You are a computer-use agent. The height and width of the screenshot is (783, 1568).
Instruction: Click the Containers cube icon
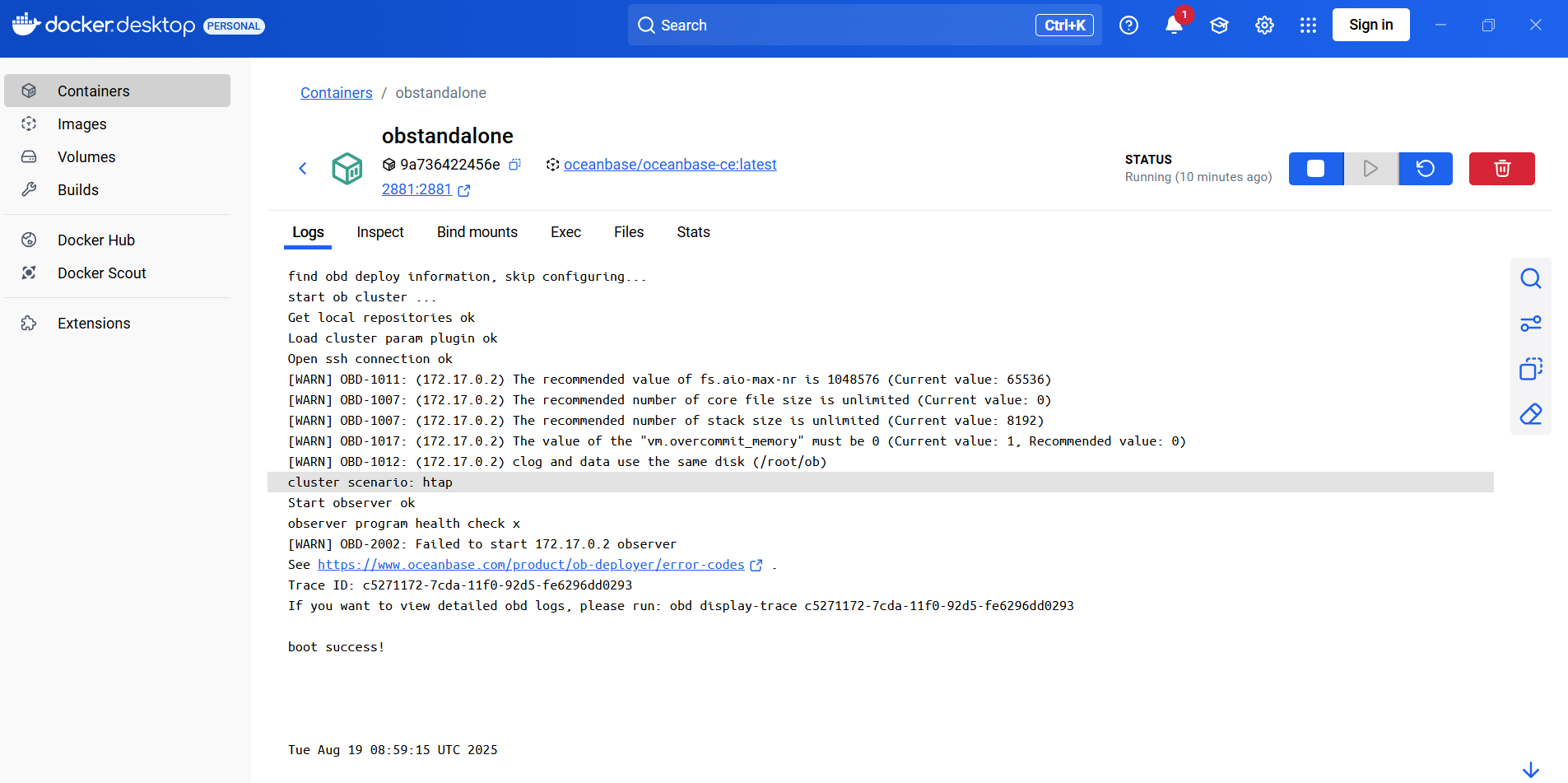point(29,91)
